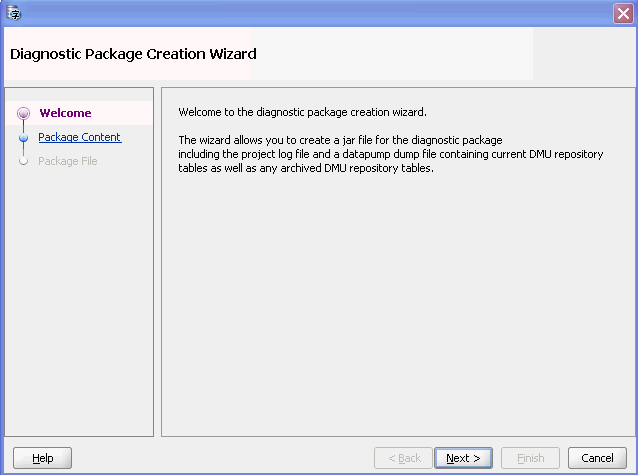Click the line about archived DMU repository tables
Viewport: 638px width, 475px height.
(306, 168)
